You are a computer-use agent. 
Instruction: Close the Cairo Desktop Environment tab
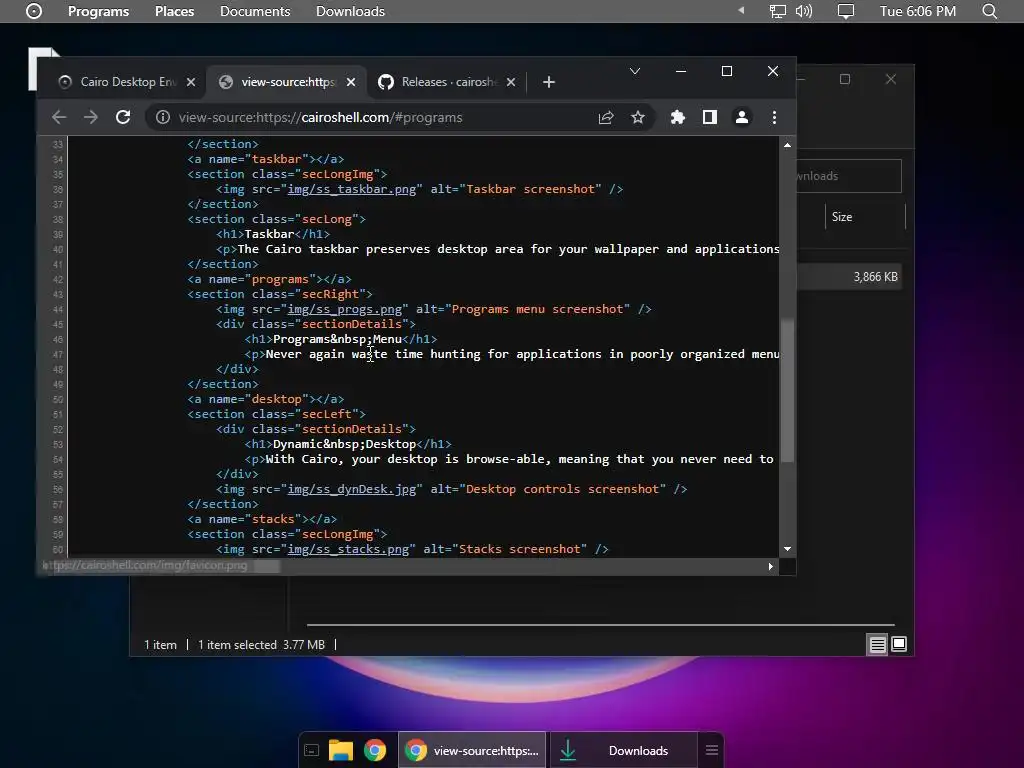click(x=191, y=82)
